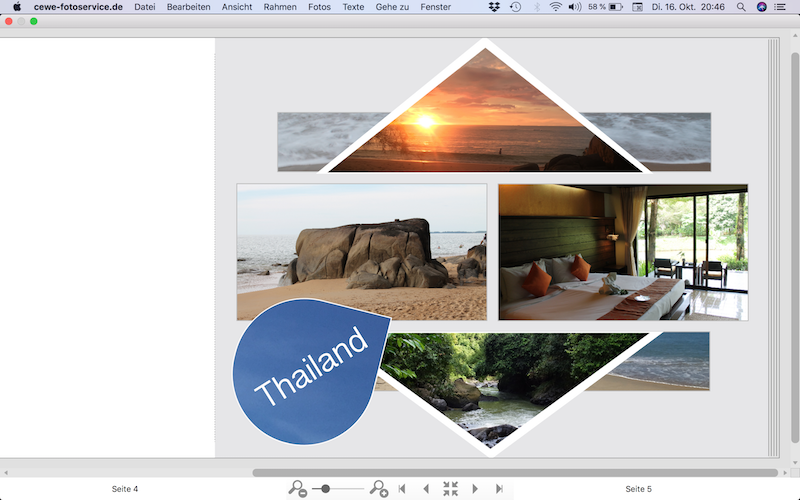
Task: Open the Dropbox menu bar icon
Action: pos(494,7)
